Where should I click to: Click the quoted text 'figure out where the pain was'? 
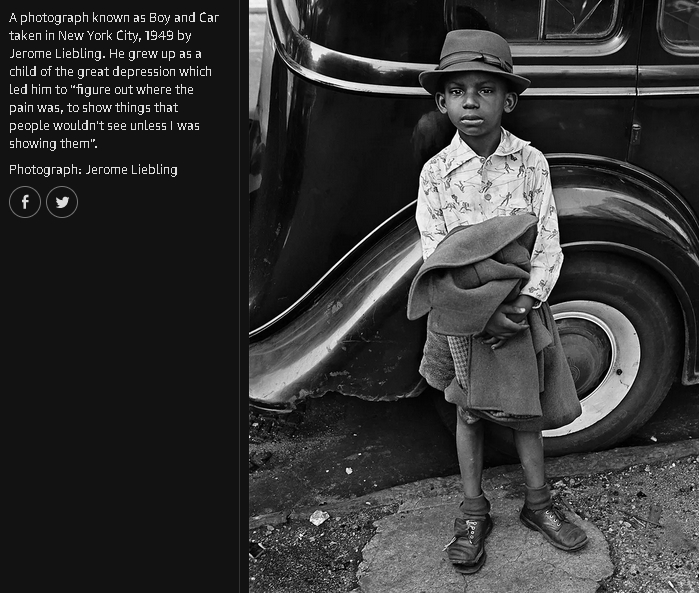pyautogui.click(x=102, y=98)
